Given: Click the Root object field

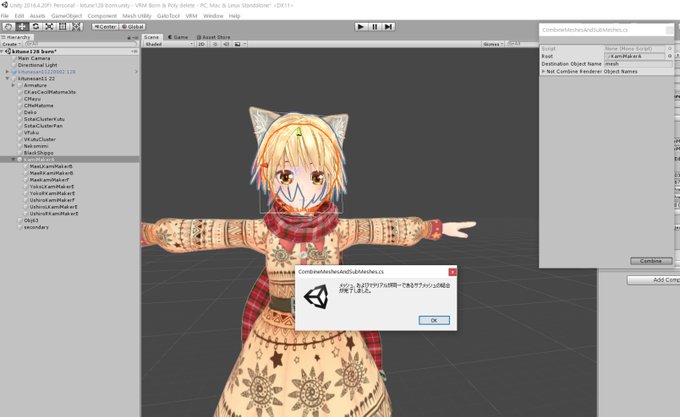Looking at the screenshot, I should point(634,56).
